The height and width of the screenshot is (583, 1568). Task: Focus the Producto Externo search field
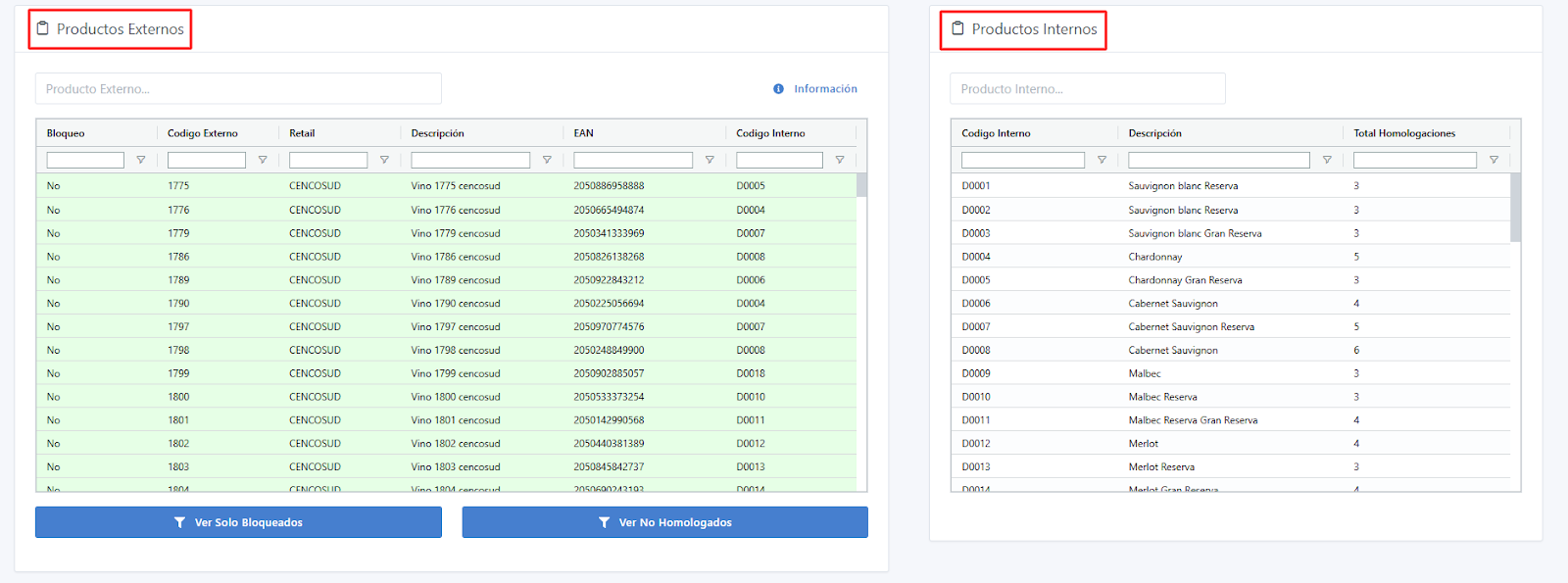click(x=238, y=89)
